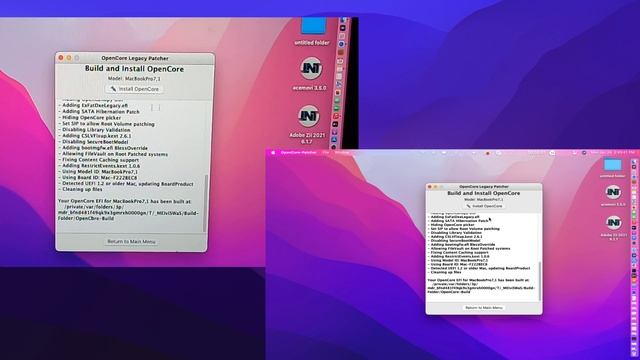Click the log scrollbar in the smaller full-screen window

(x=540, y=282)
